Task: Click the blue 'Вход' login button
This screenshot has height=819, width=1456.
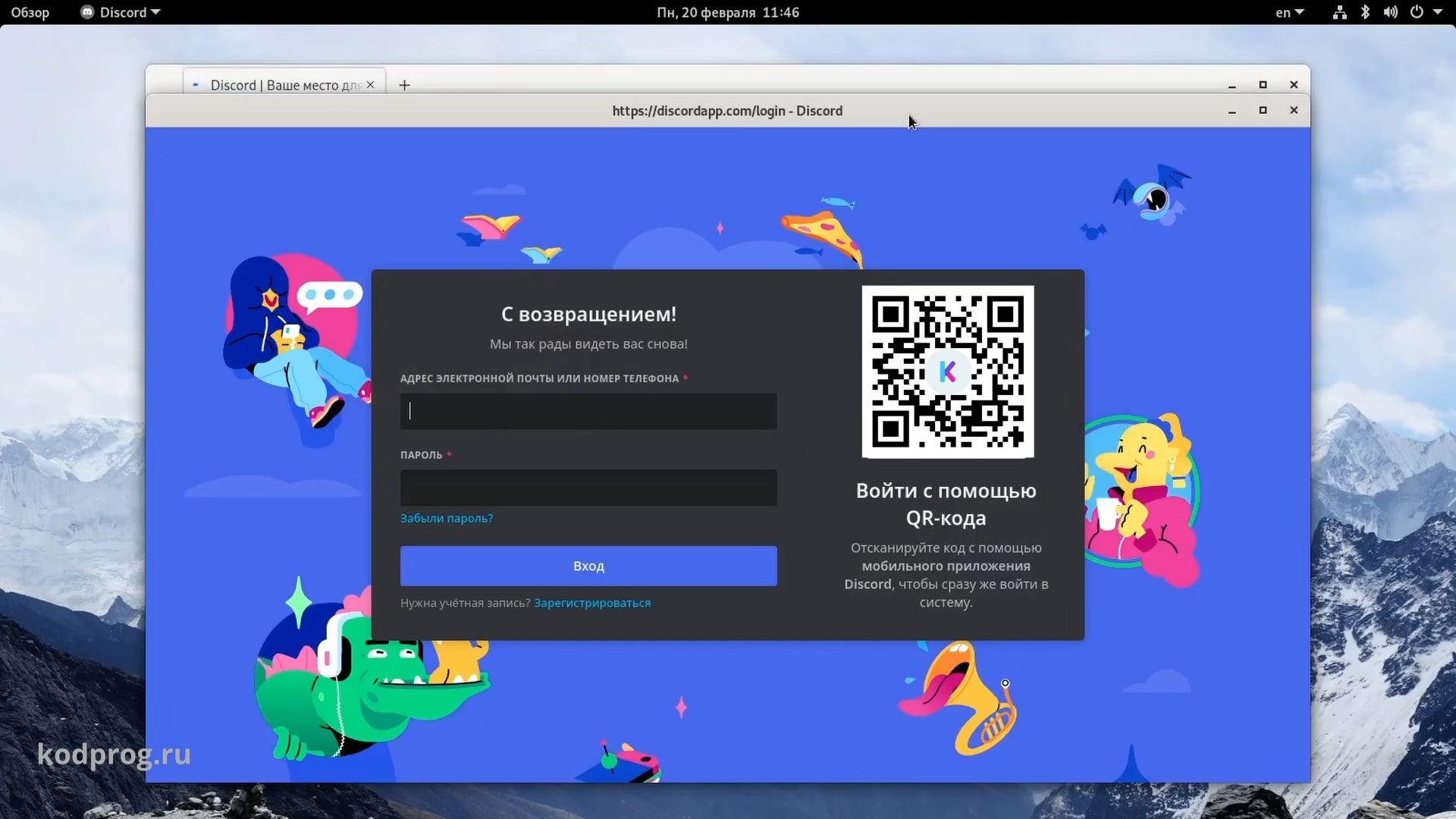Action: [x=588, y=566]
